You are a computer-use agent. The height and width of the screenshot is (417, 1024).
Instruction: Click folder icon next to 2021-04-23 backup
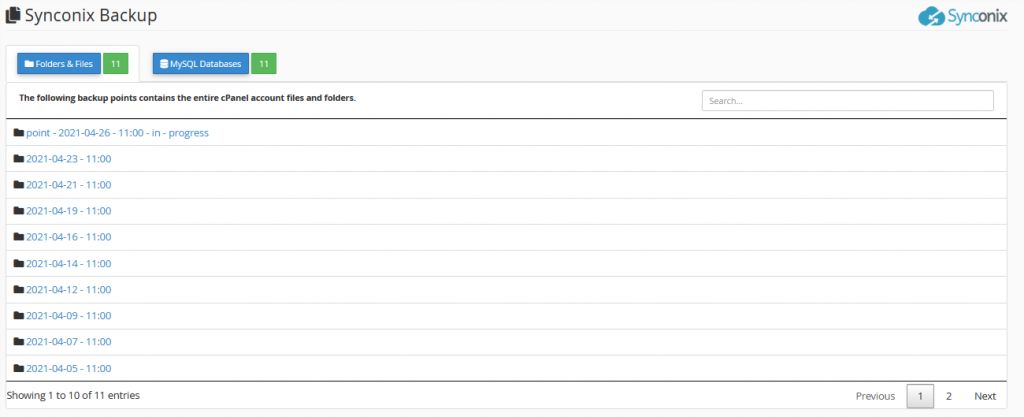[x=19, y=159]
